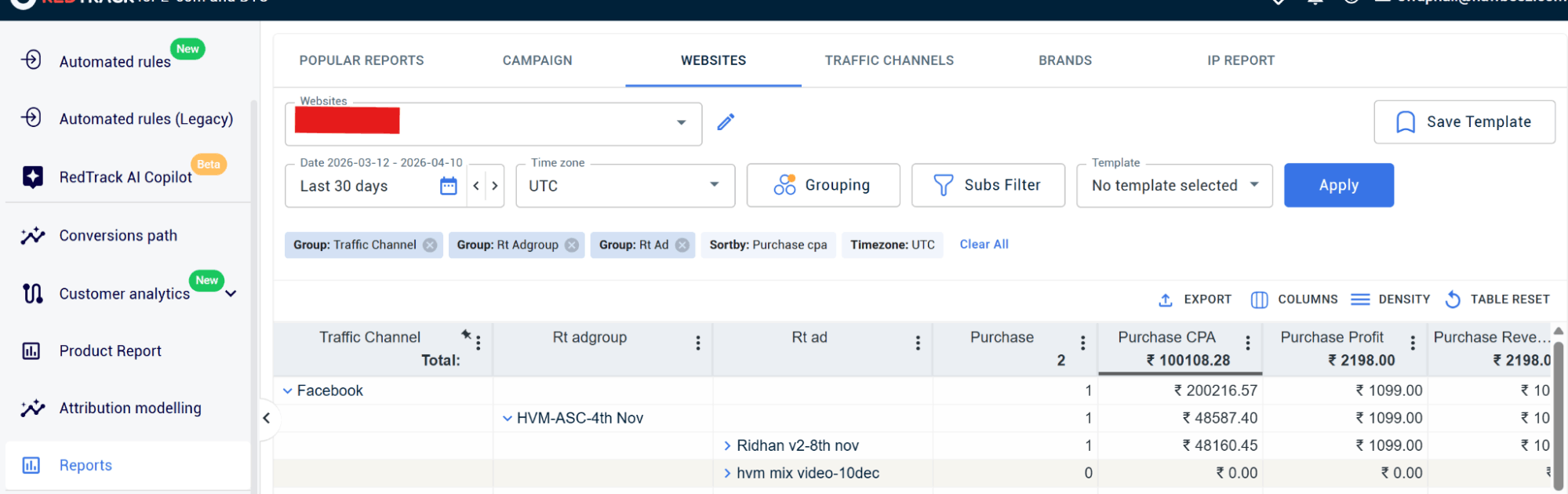Open the Columns settings

pyautogui.click(x=1294, y=300)
